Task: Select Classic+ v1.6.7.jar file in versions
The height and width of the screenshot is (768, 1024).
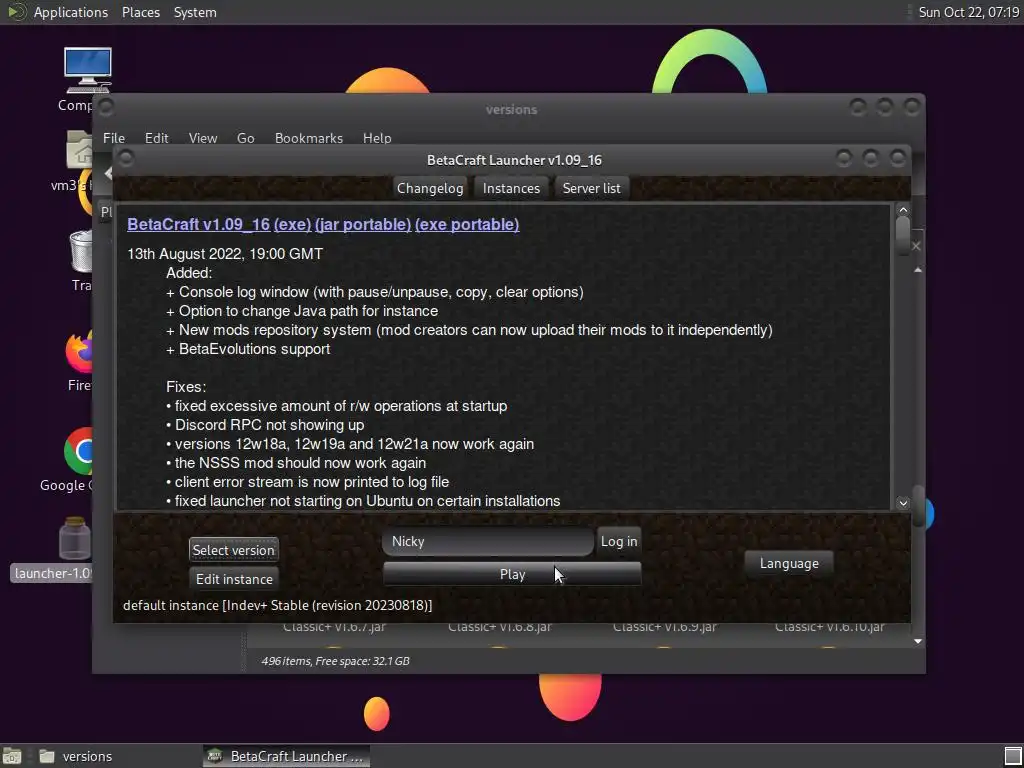Action: point(334,627)
